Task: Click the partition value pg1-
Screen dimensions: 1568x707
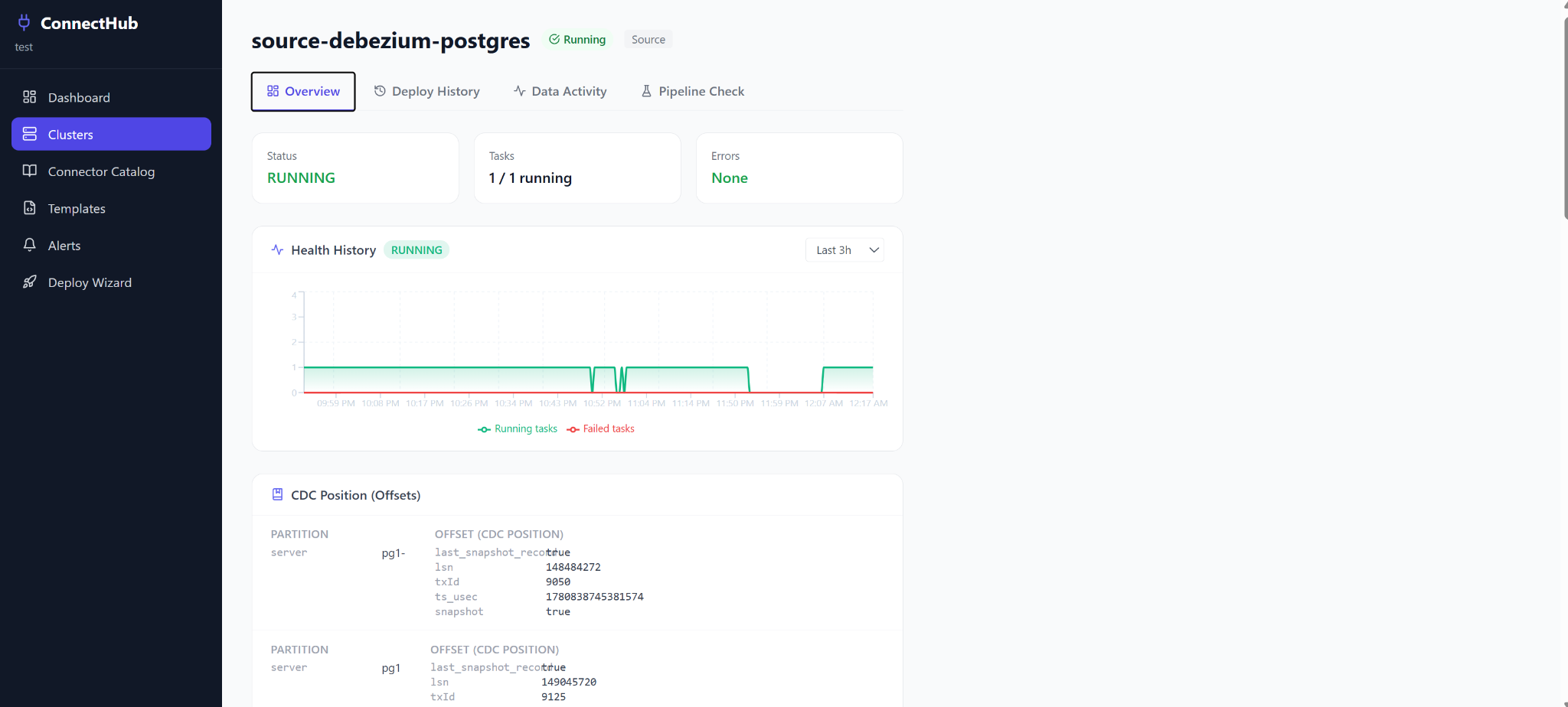Action: (394, 553)
